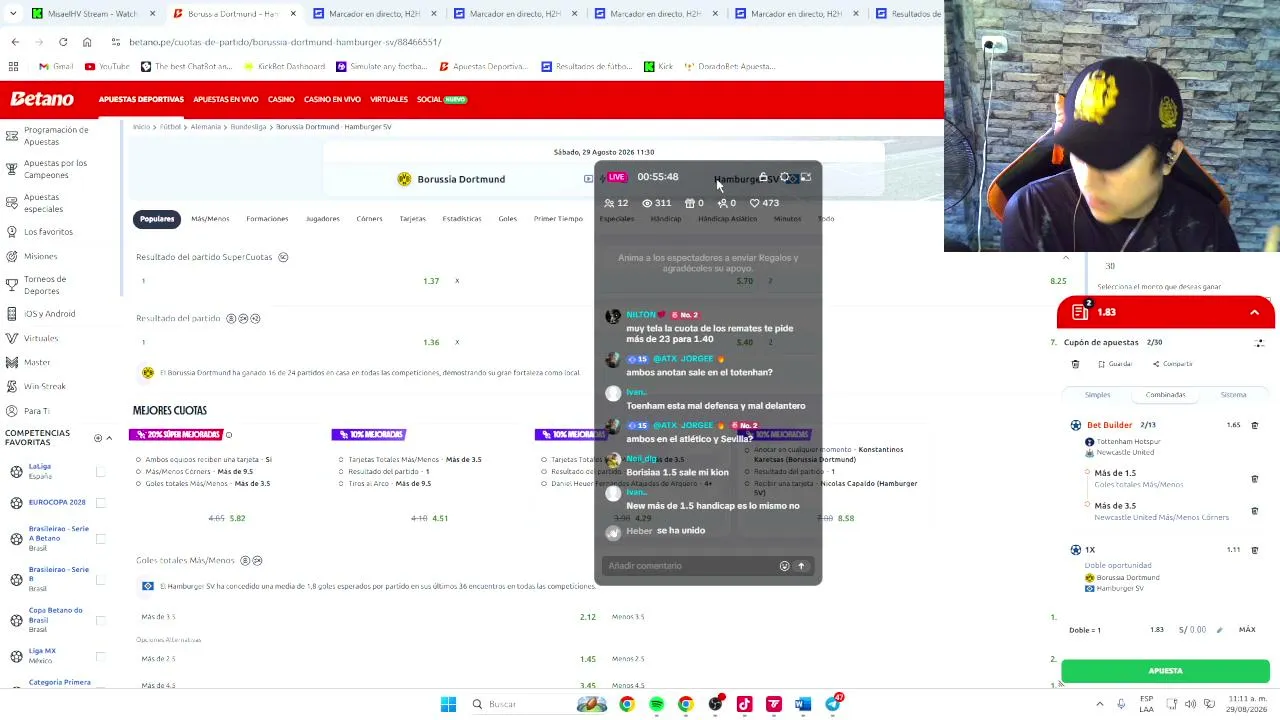Open the YouTube bookmark

pos(107,67)
